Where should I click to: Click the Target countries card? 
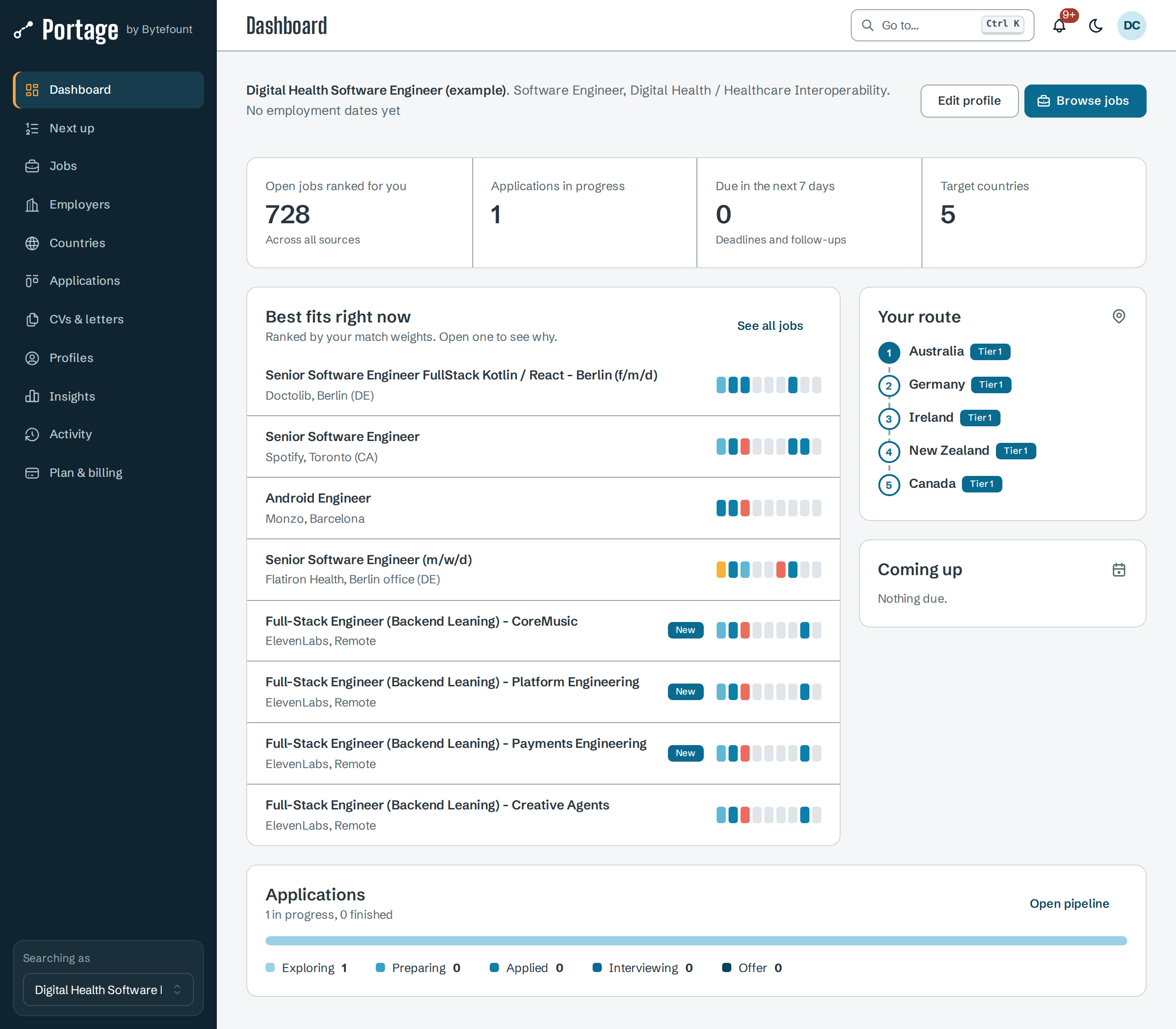pos(1034,212)
